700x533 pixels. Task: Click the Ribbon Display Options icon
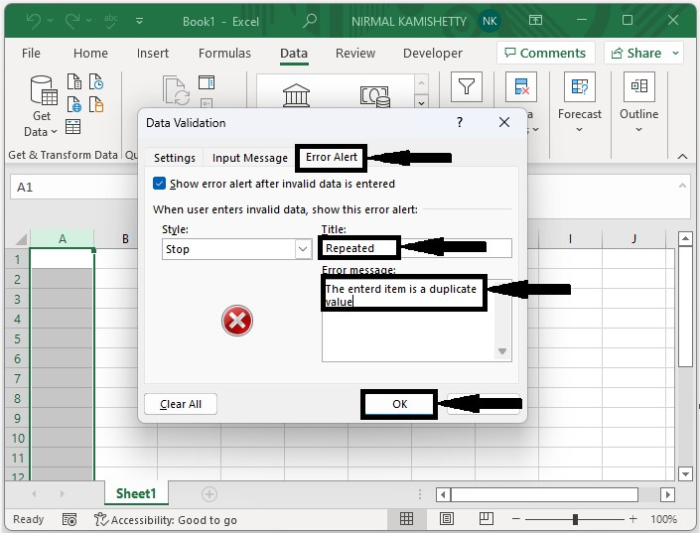(535, 21)
